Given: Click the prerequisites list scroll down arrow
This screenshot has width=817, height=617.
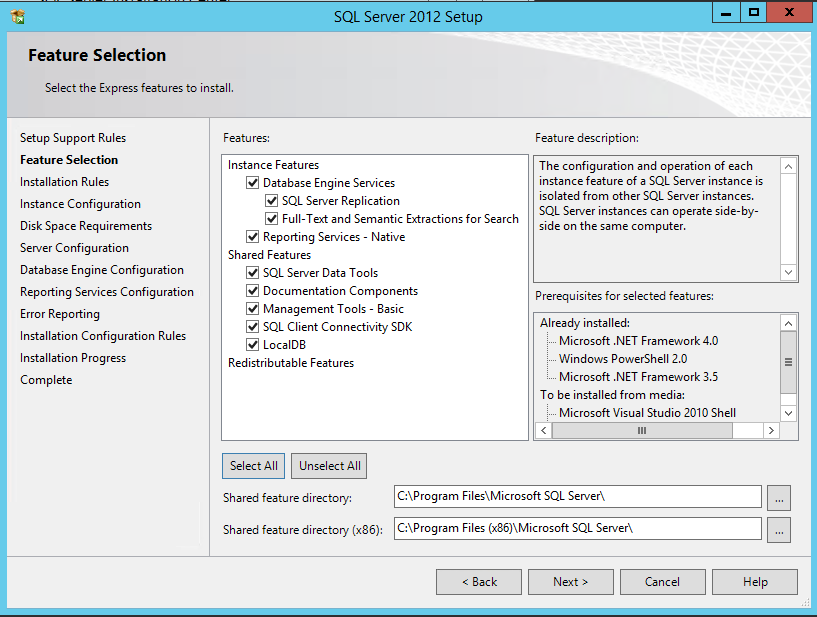Looking at the screenshot, I should pyautogui.click(x=788, y=413).
